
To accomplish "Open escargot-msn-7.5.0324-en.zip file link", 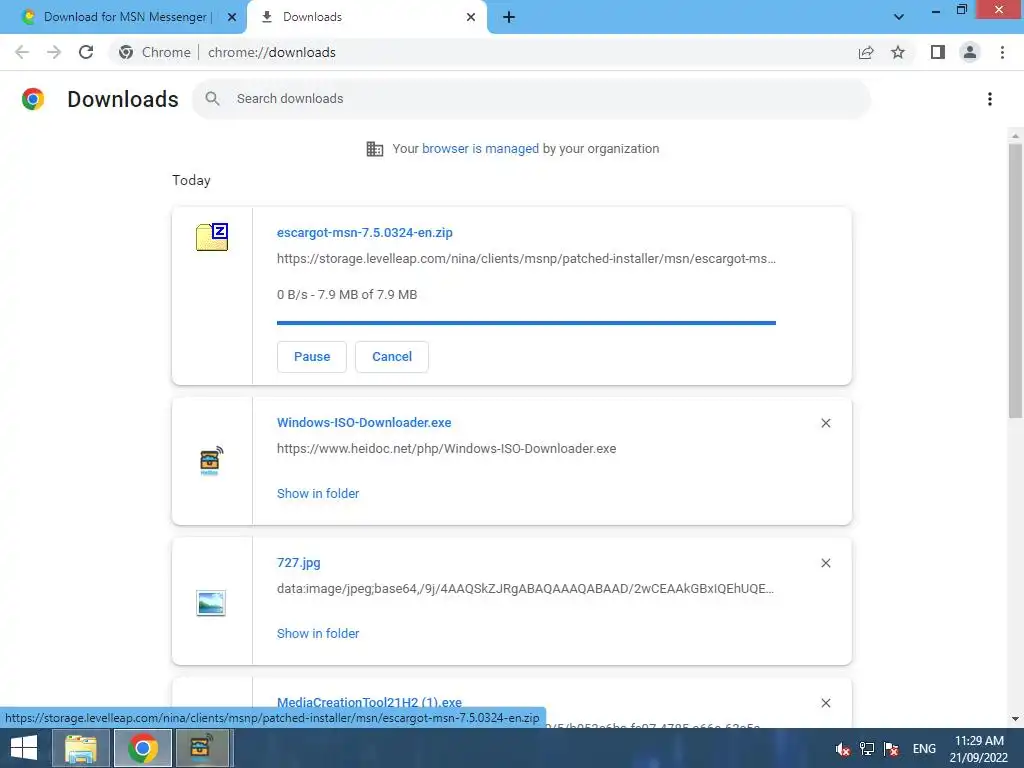I will click(364, 232).
